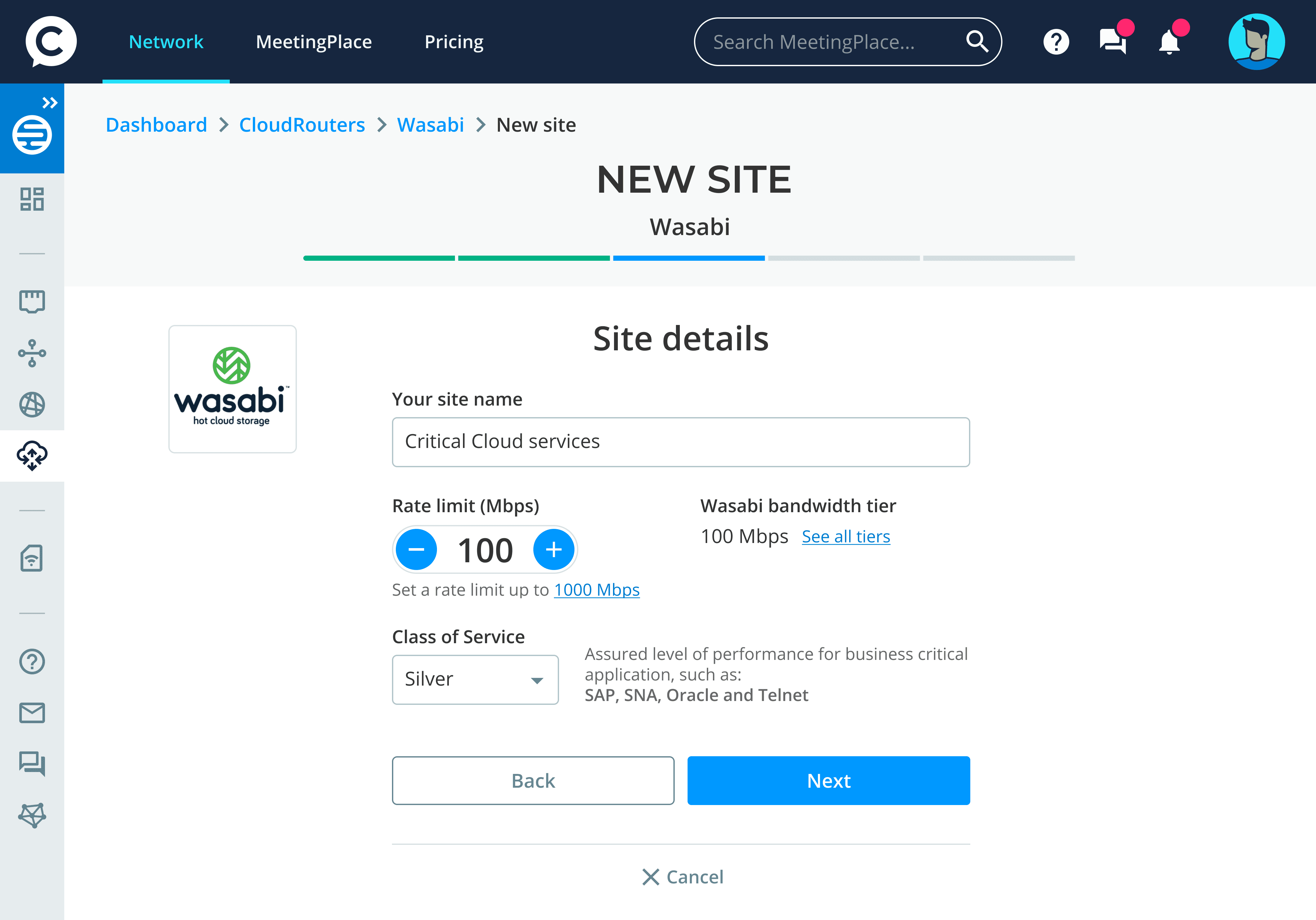Expand the sidebar with double chevron
This screenshot has width=1316, height=920.
50,102
